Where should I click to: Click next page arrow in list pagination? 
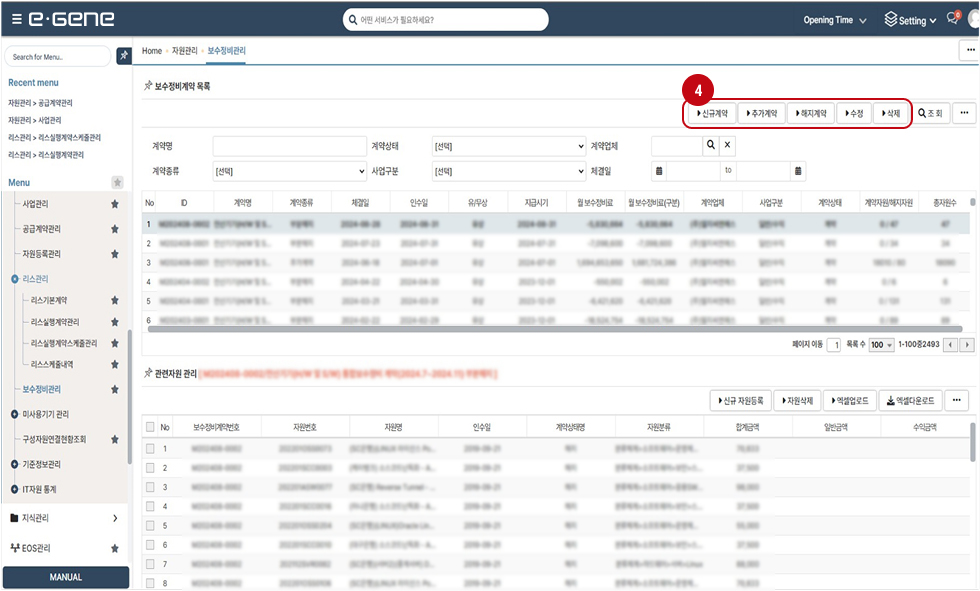967,344
